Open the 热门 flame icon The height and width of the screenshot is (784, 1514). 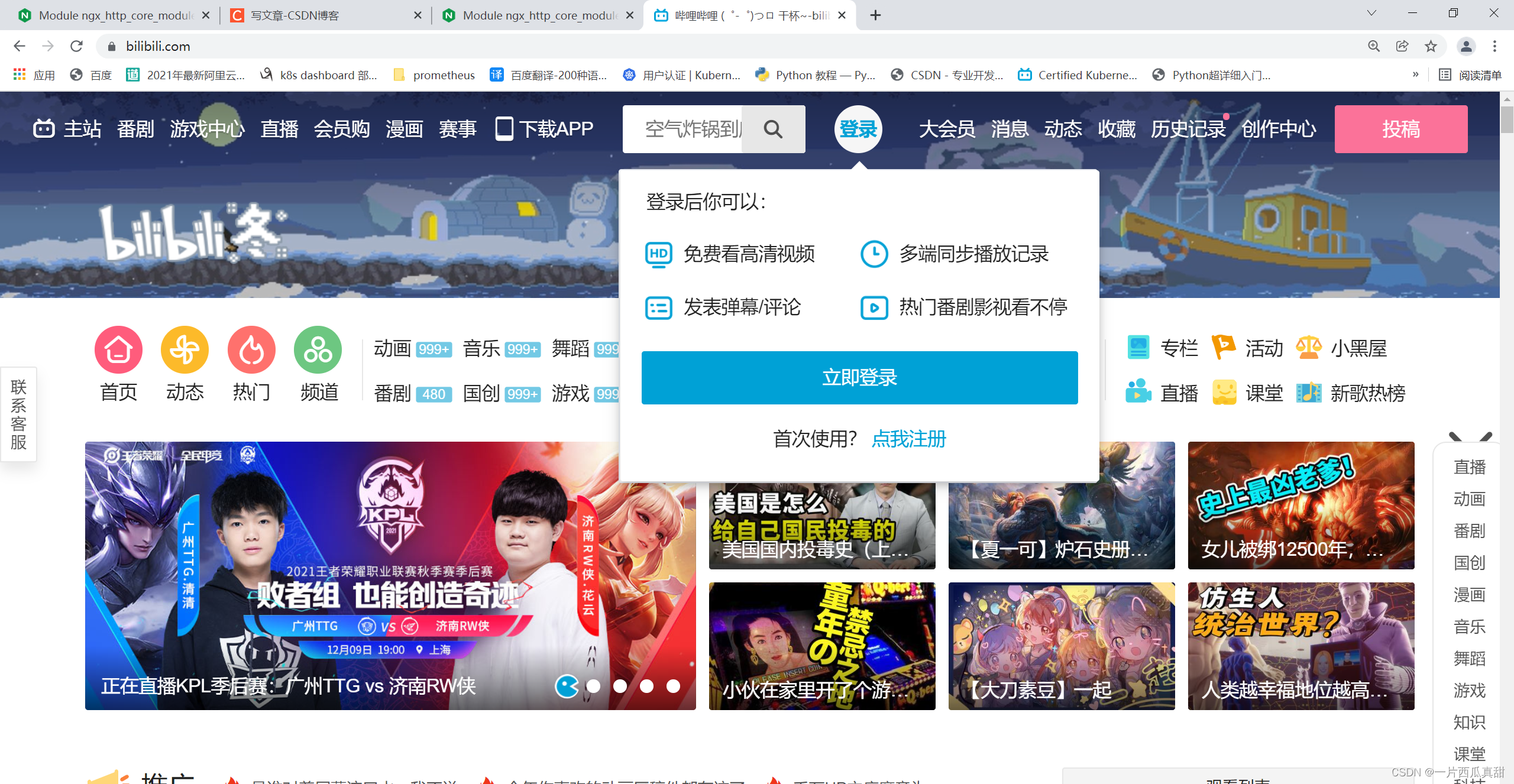(251, 350)
